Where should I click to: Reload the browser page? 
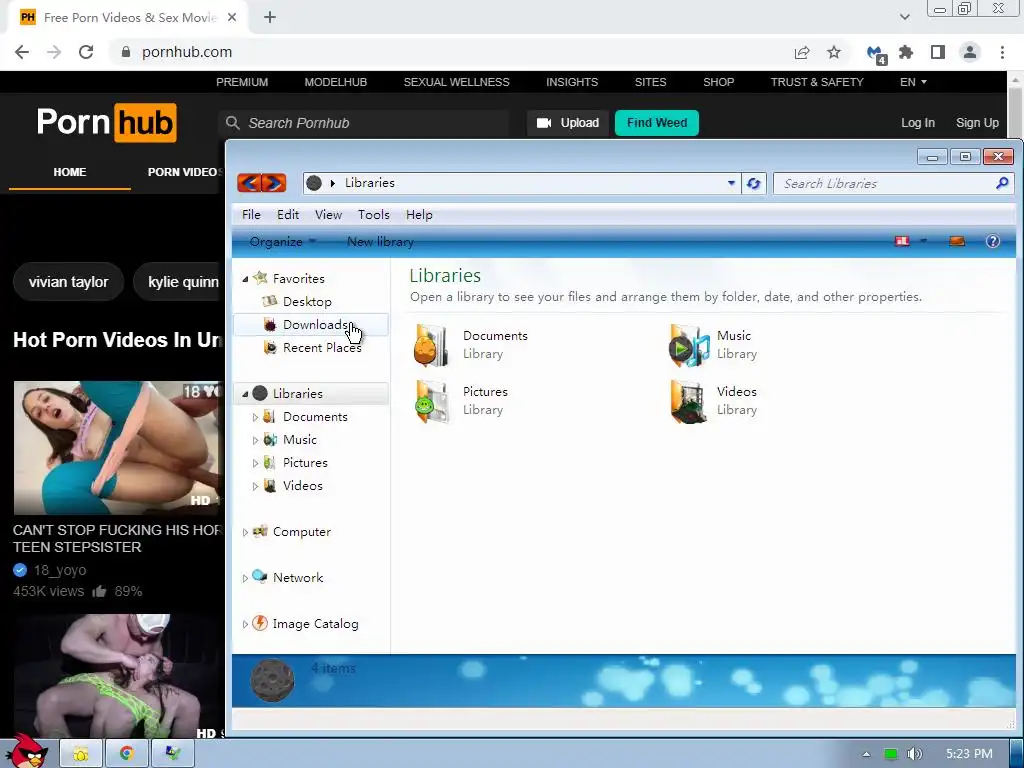[x=86, y=52]
